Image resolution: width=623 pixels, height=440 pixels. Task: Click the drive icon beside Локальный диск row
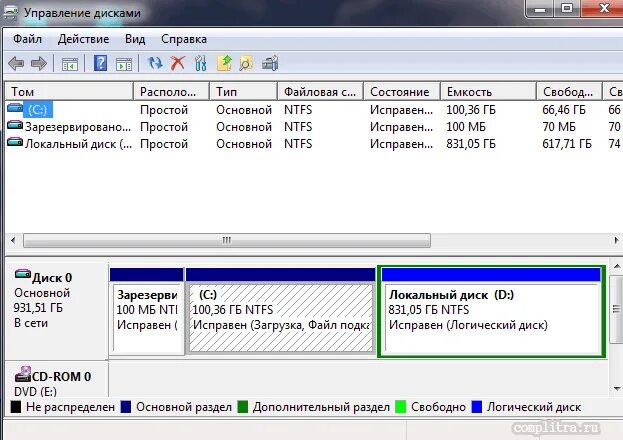[x=15, y=142]
